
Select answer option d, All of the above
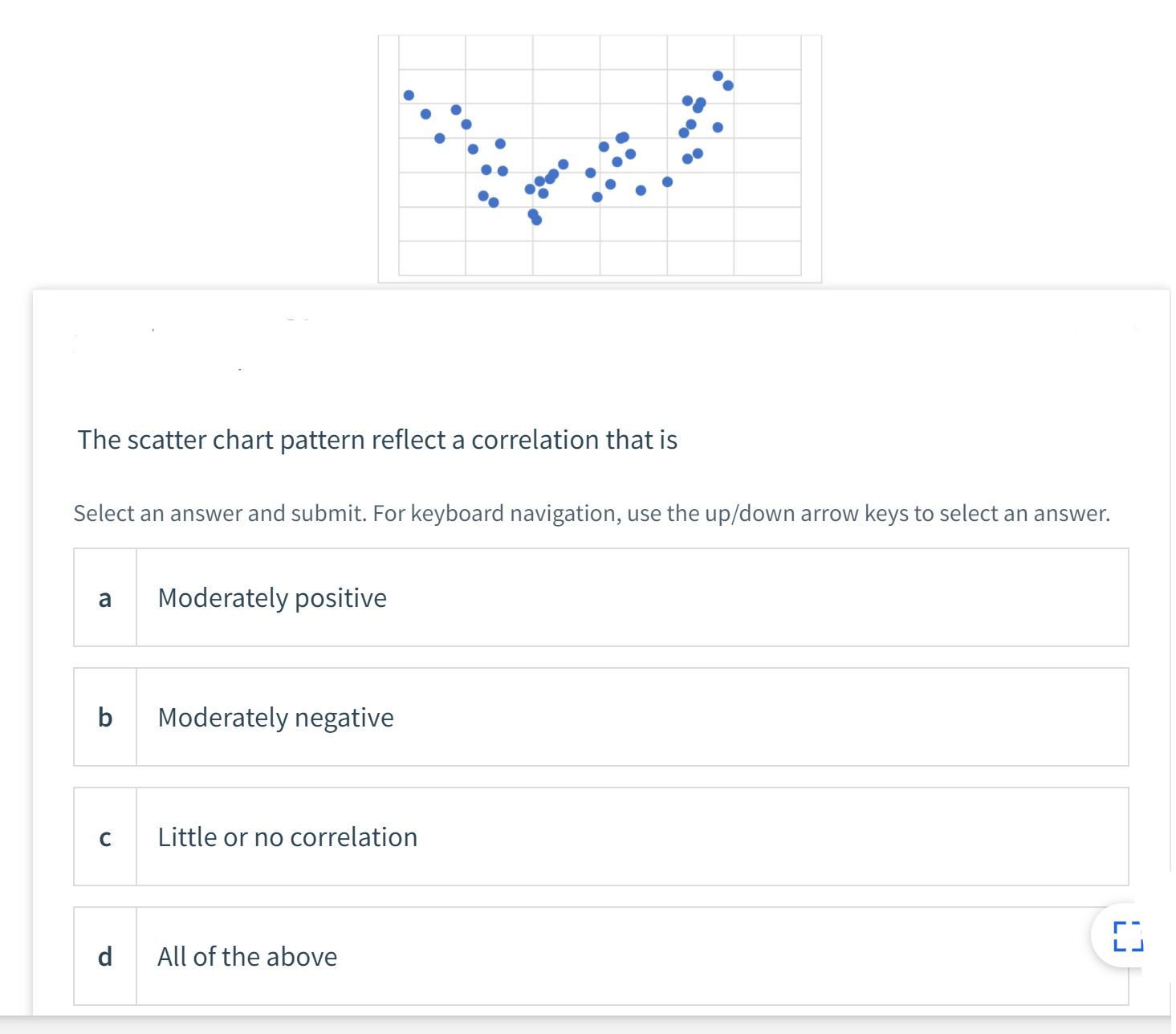tap(602, 956)
